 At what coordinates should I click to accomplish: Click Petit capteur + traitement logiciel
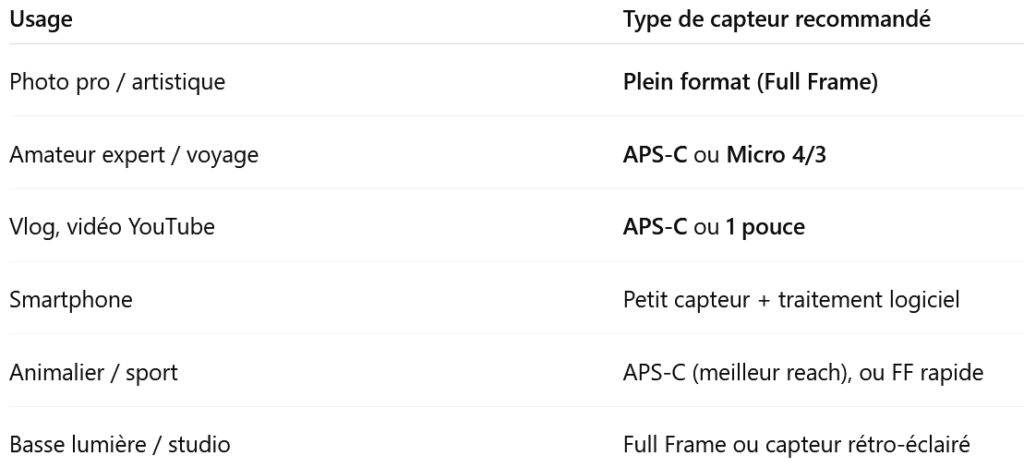792,300
